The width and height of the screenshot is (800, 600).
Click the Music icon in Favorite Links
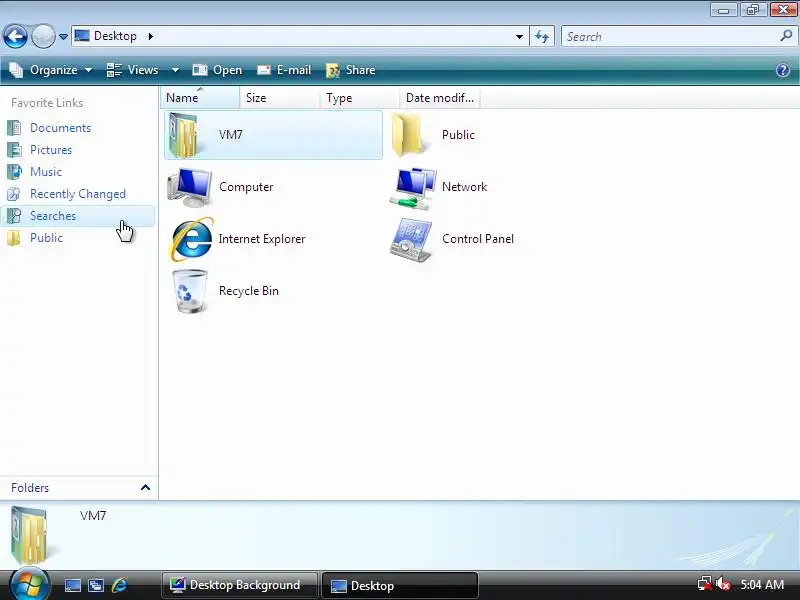pyautogui.click(x=14, y=172)
